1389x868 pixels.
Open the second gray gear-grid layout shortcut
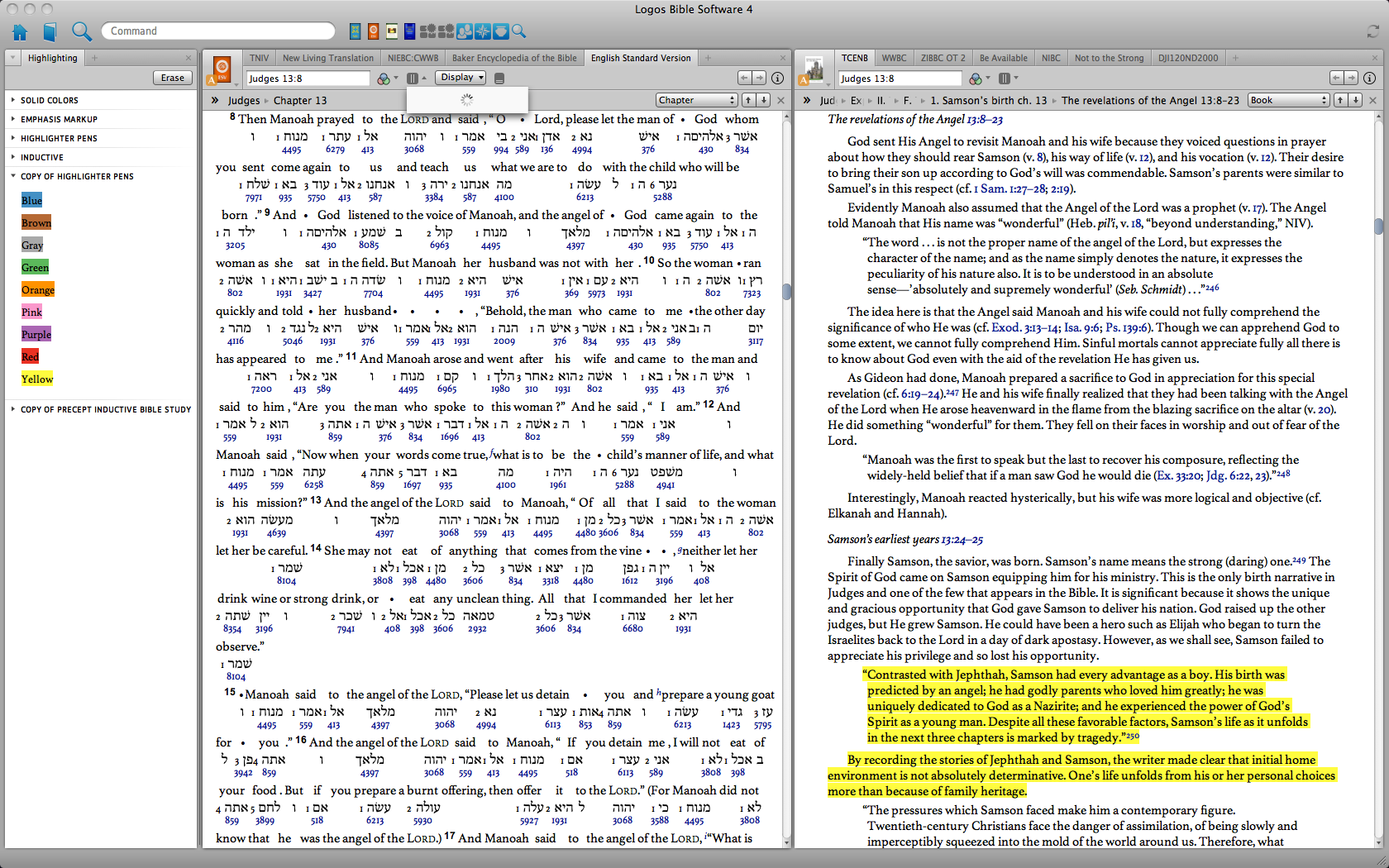pos(446,31)
